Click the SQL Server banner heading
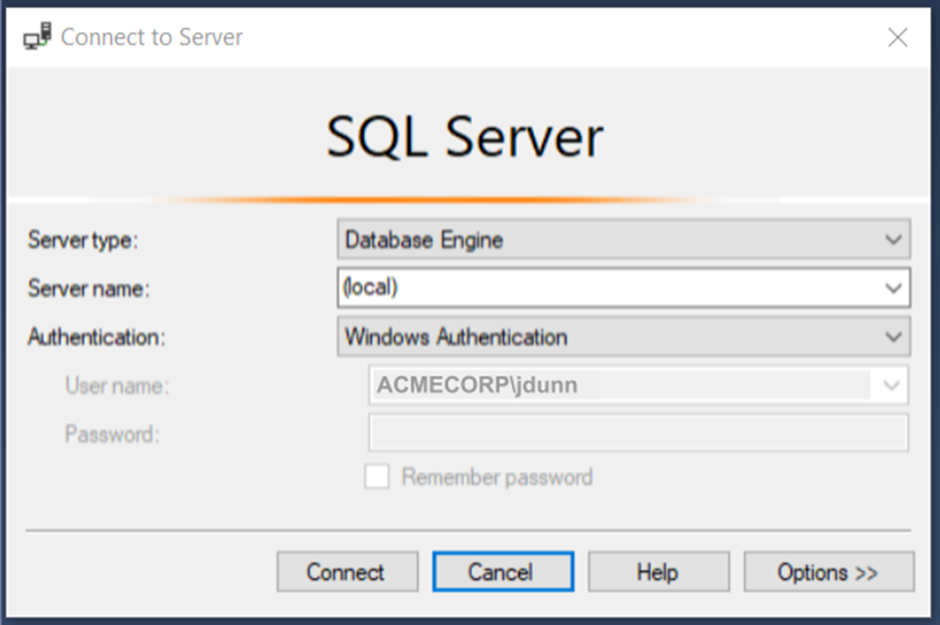Image resolution: width=940 pixels, height=625 pixels. point(465,137)
